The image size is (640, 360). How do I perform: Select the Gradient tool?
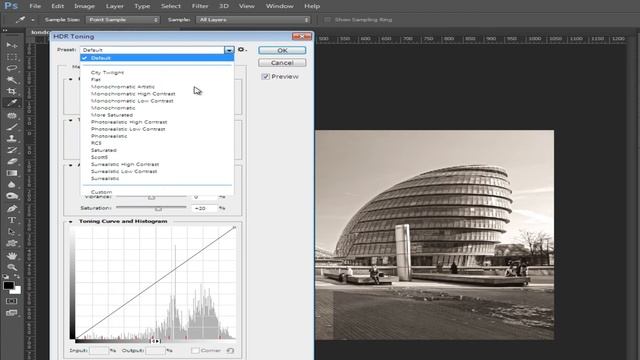[12, 173]
